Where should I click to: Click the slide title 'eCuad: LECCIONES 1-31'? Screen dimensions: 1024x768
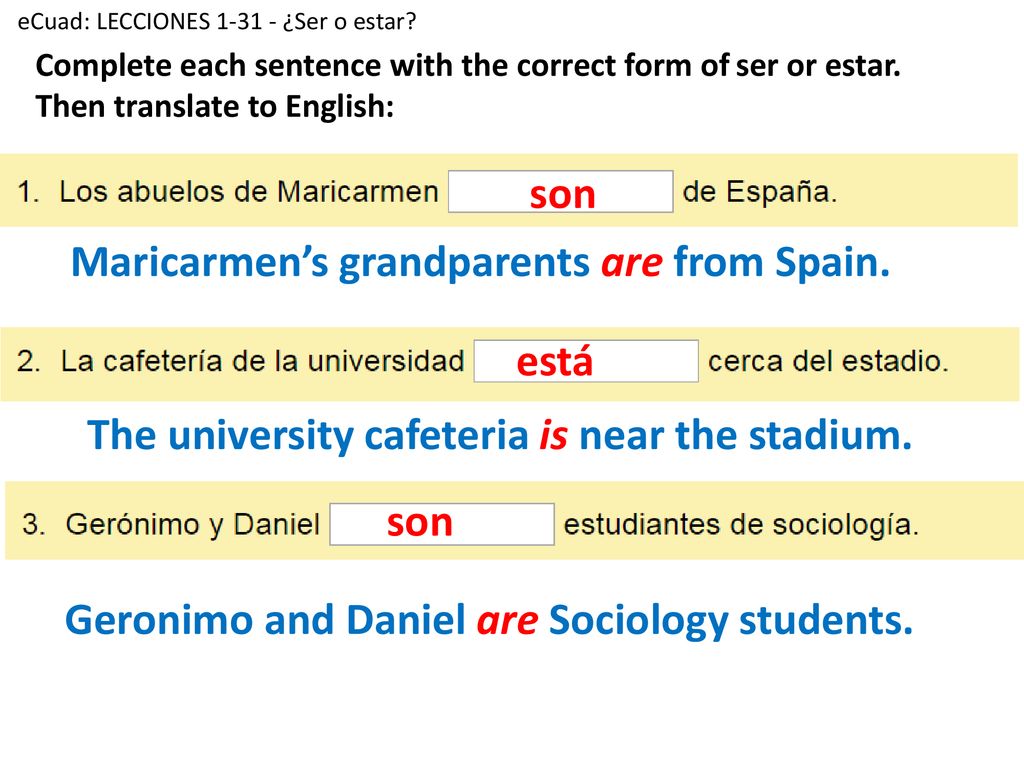tap(139, 22)
